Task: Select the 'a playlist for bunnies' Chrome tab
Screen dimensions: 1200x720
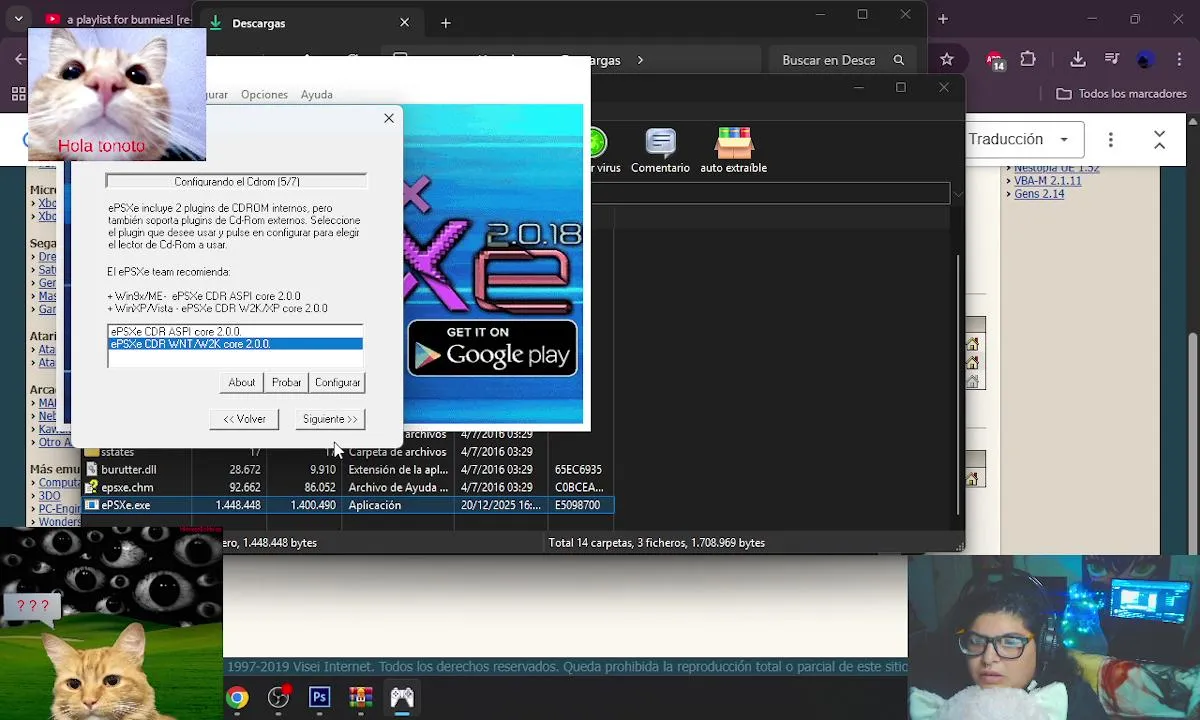Action: click(118, 19)
